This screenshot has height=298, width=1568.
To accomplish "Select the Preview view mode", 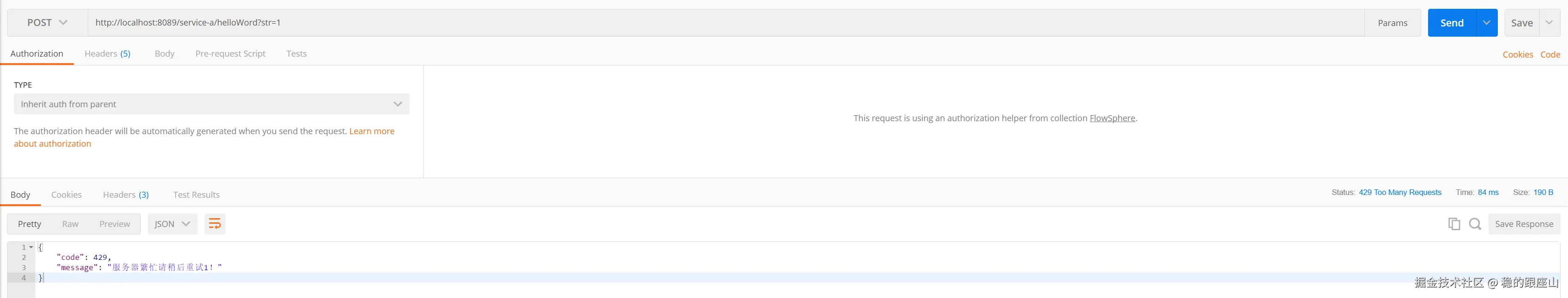I will (x=114, y=224).
